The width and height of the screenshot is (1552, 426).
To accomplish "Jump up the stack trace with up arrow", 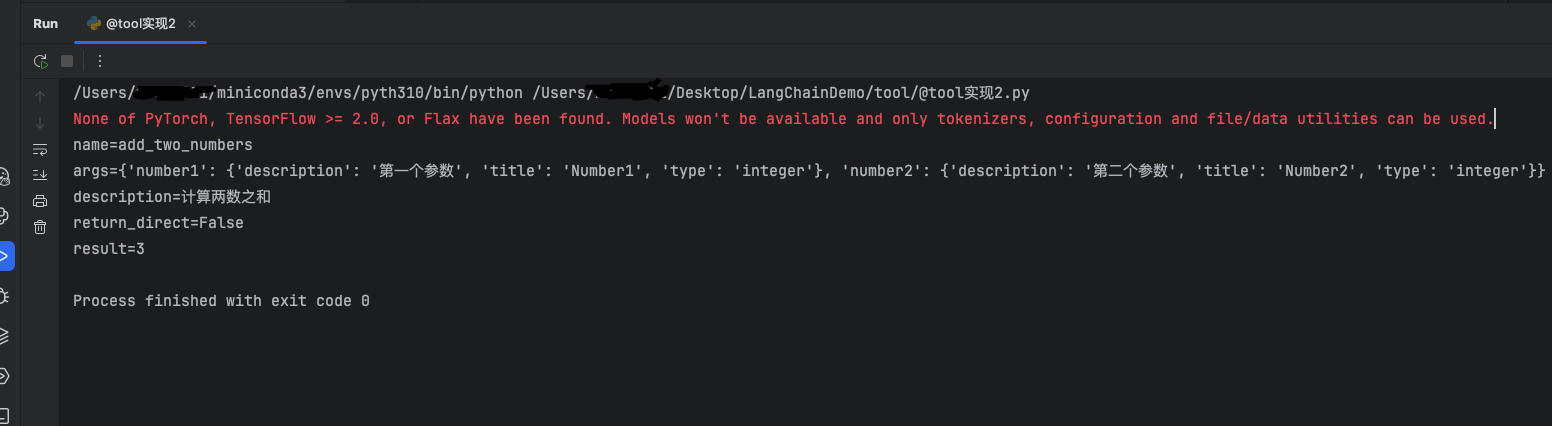I will pyautogui.click(x=40, y=97).
